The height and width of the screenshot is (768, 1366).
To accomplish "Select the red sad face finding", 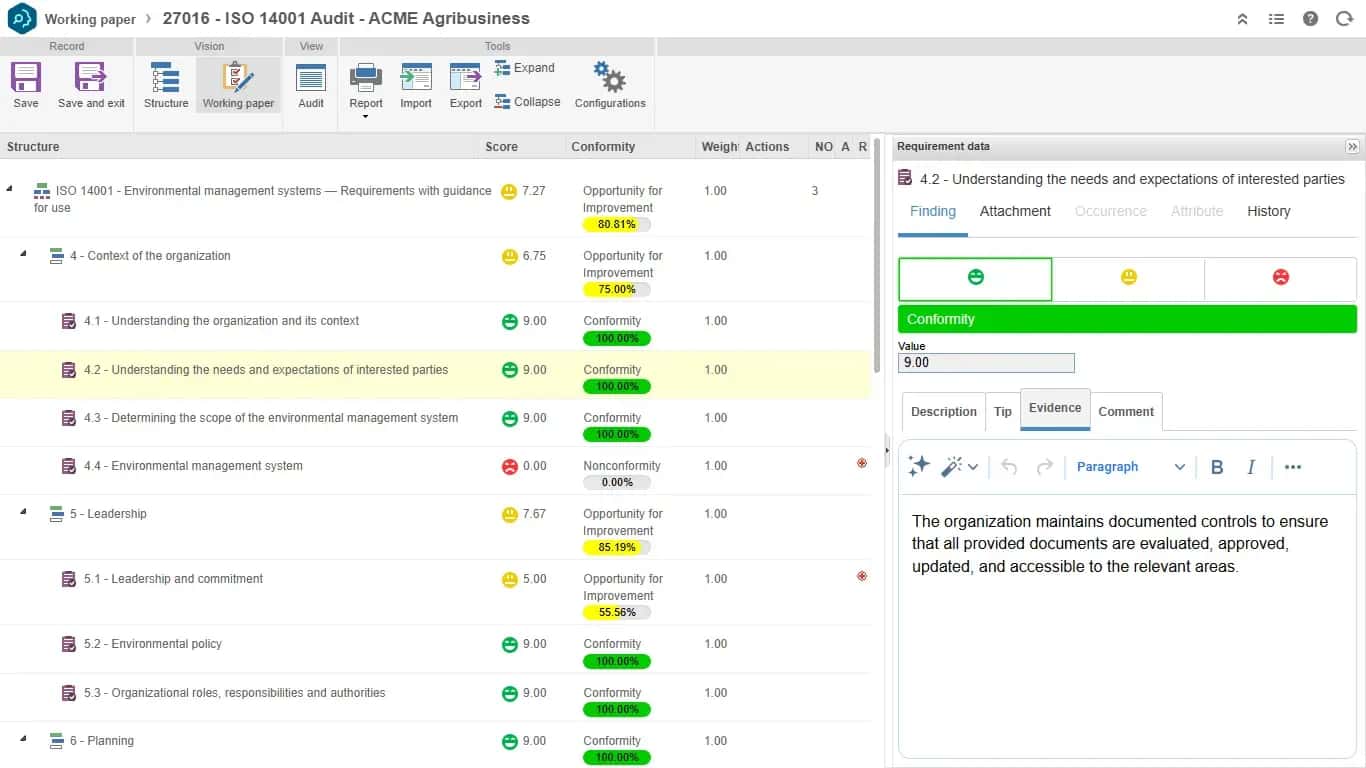I will coord(1280,279).
